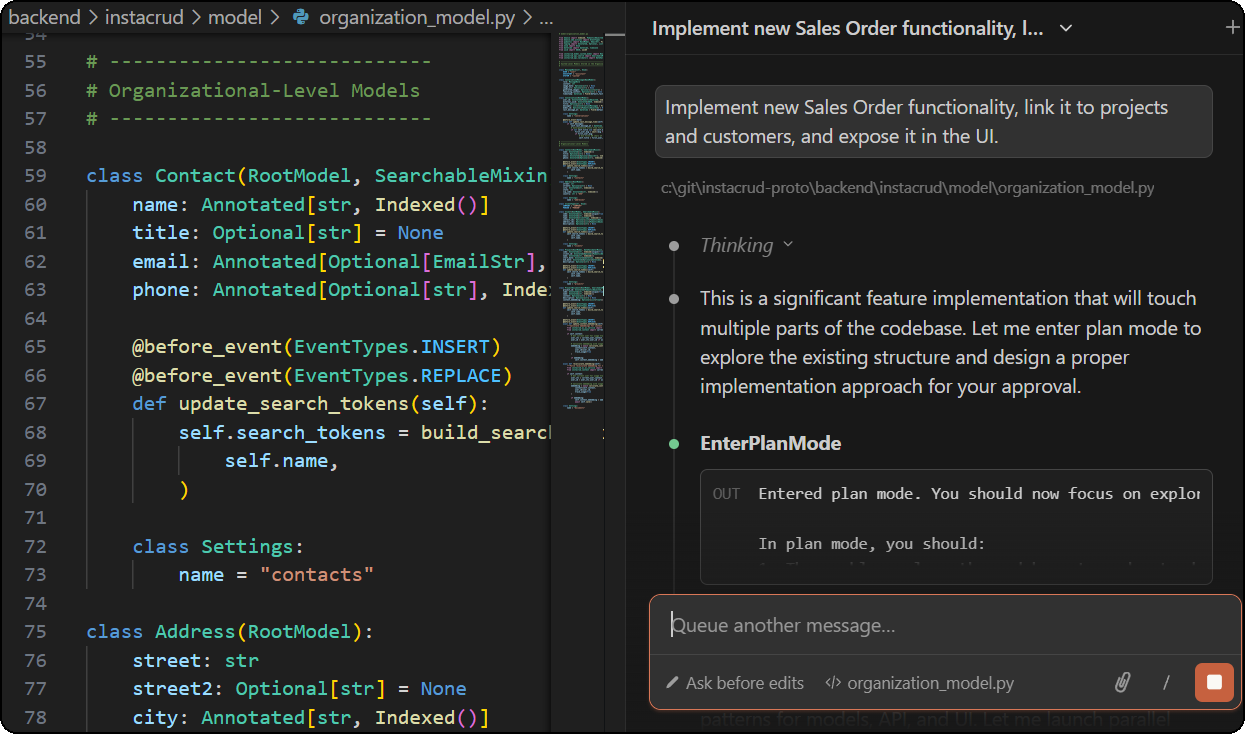Viewport: 1245px width, 734px height.
Task: Expand the EnterPlanMode OUT output block
Action: click(955, 525)
